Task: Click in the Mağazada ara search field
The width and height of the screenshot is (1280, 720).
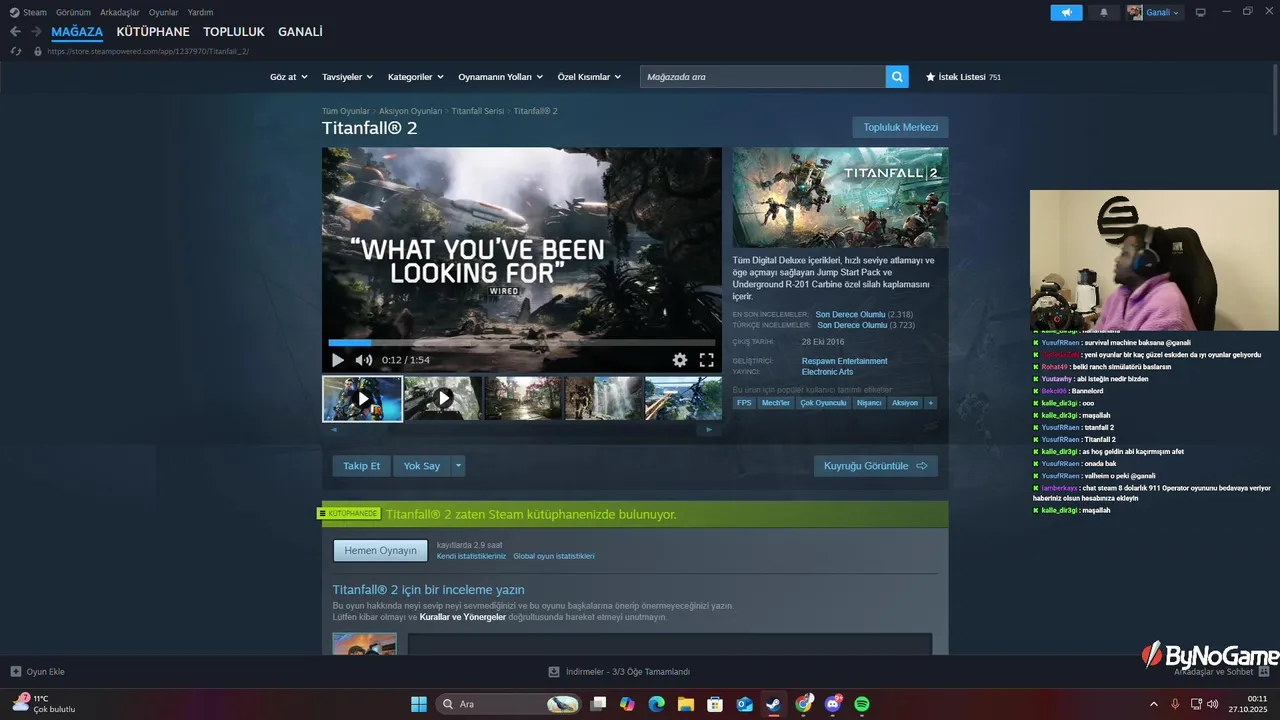Action: tap(763, 76)
